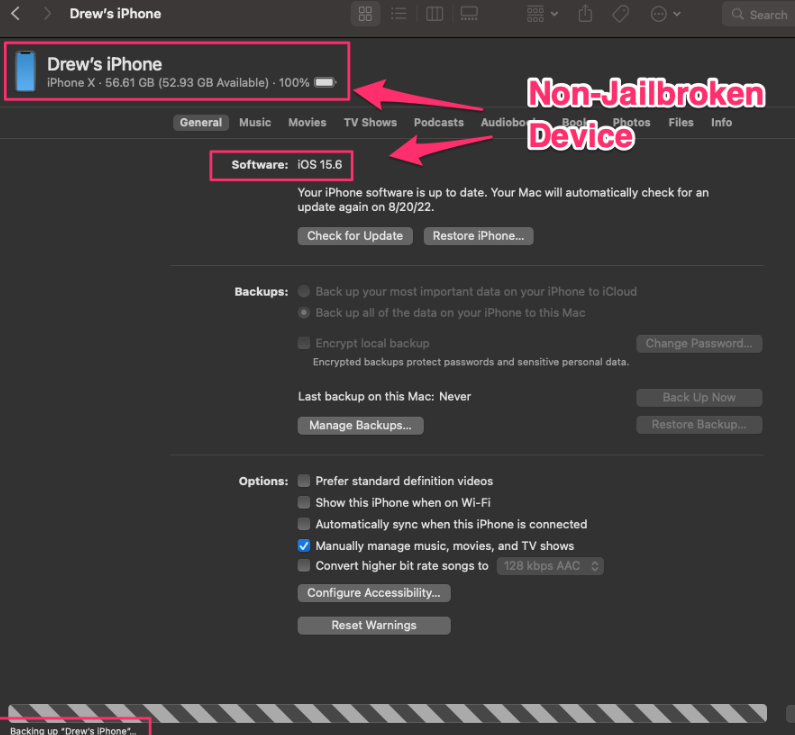
Task: Click the Manage Backups... button
Action: [360, 425]
